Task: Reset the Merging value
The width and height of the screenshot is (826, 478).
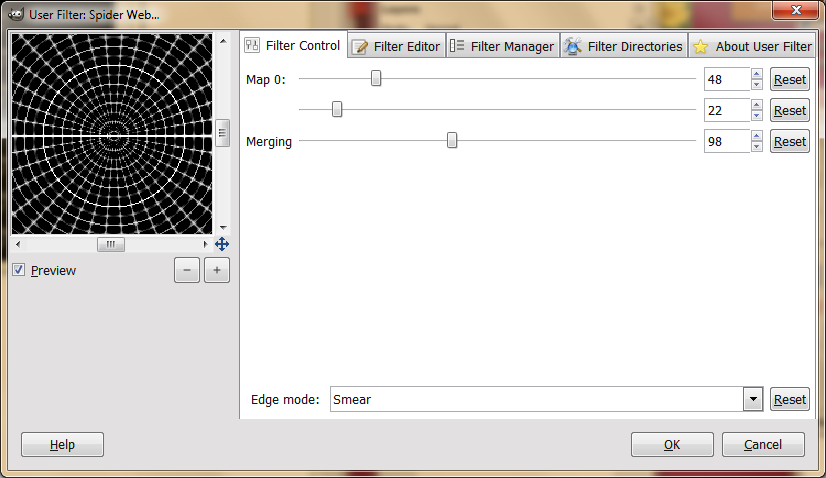Action: (790, 141)
